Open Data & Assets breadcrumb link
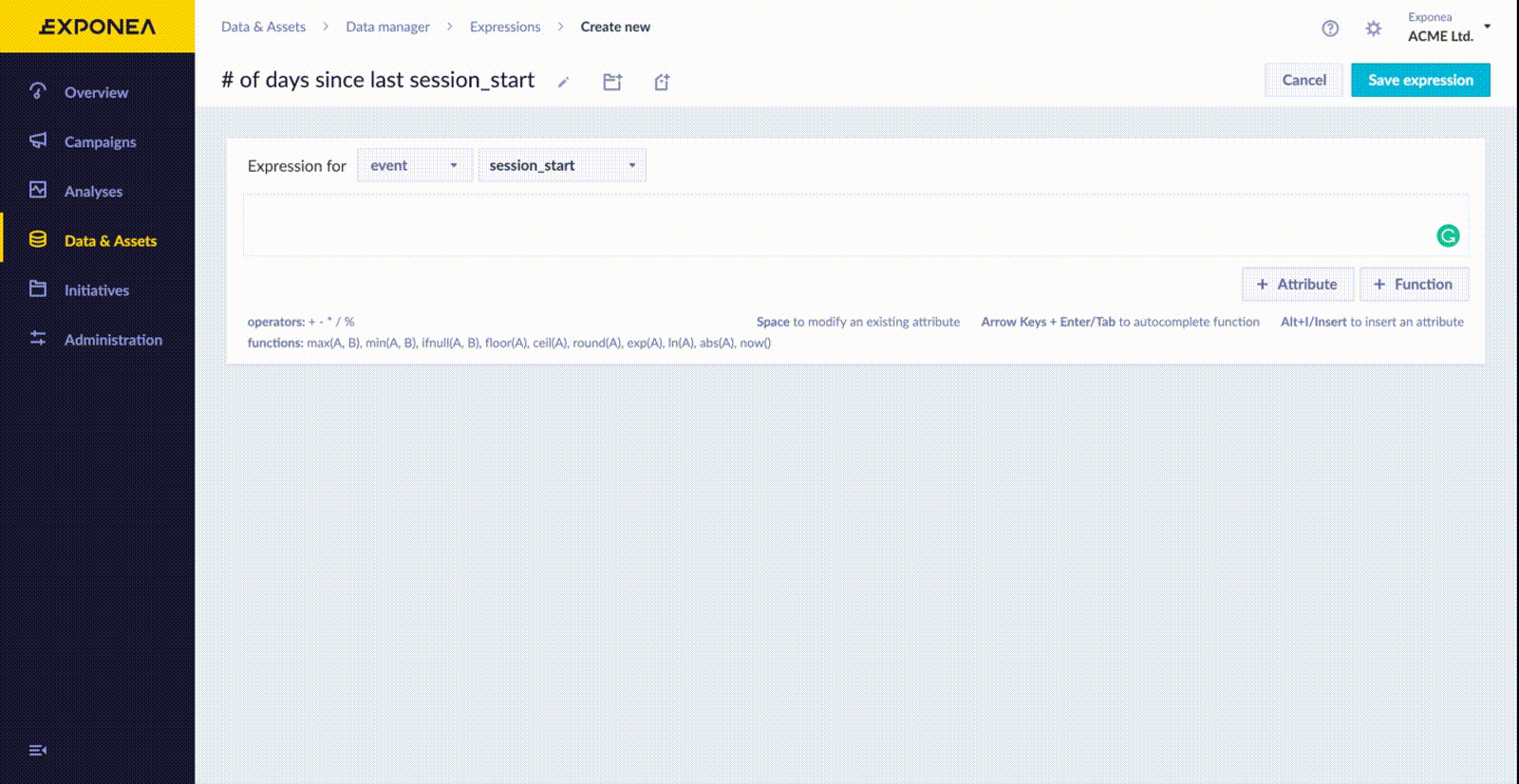Screen dimensions: 1519x784 (x=263, y=27)
